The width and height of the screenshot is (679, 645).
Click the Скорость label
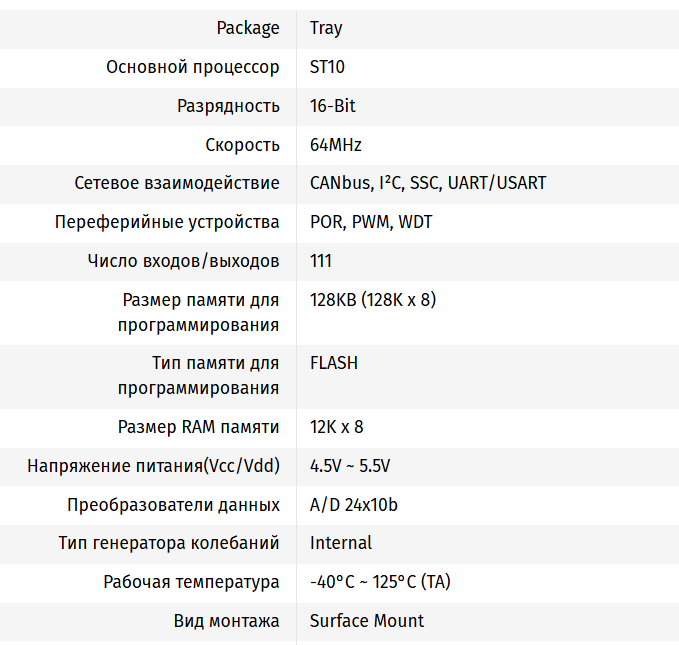[x=242, y=145]
